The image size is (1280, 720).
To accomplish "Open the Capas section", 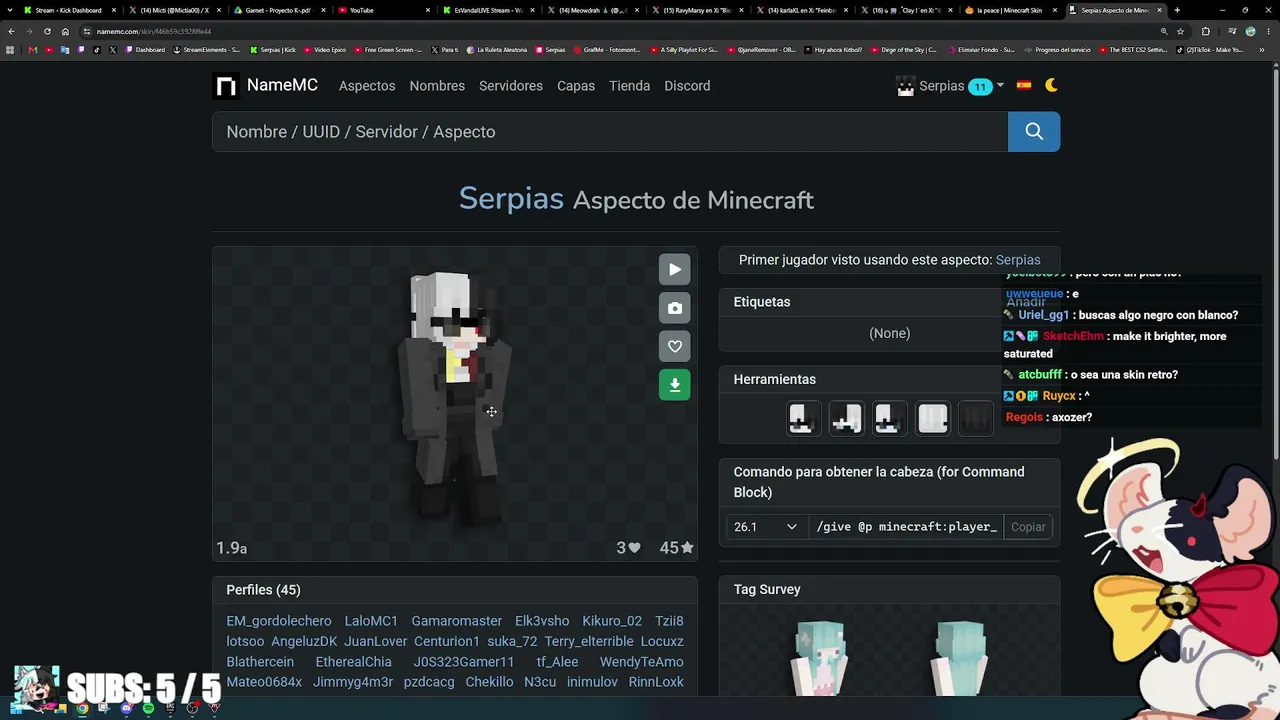I will (576, 86).
